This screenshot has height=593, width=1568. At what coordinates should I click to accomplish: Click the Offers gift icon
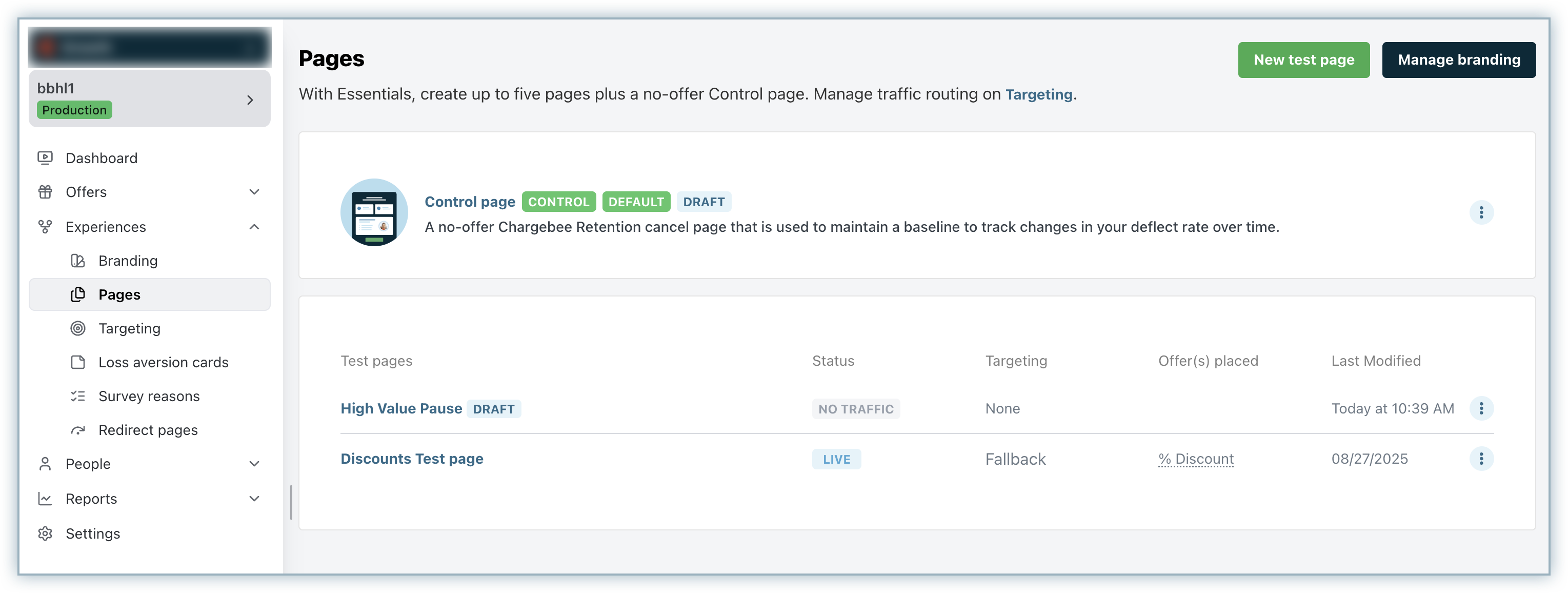pyautogui.click(x=45, y=192)
